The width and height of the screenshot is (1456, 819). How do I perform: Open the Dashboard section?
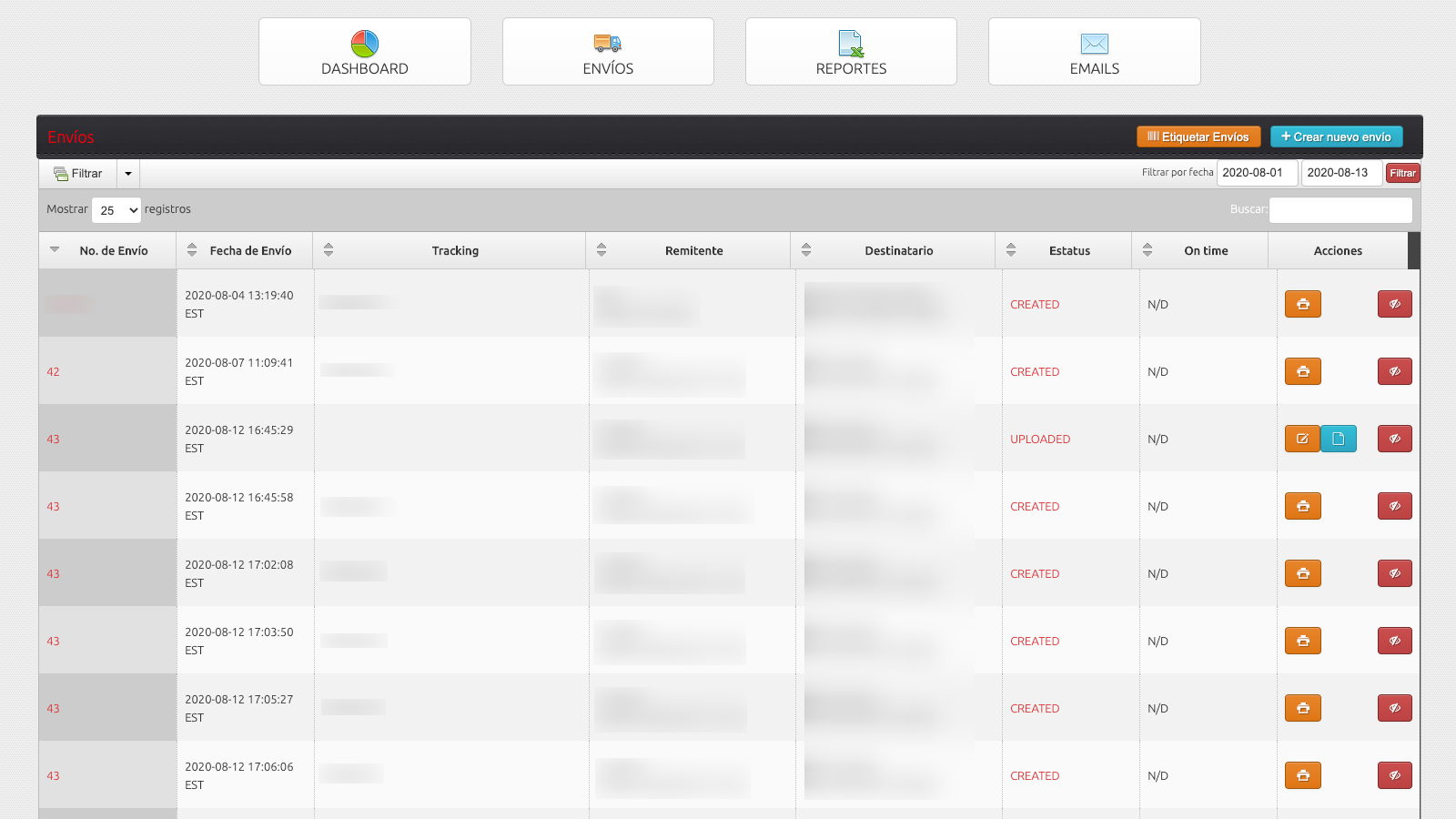click(365, 52)
